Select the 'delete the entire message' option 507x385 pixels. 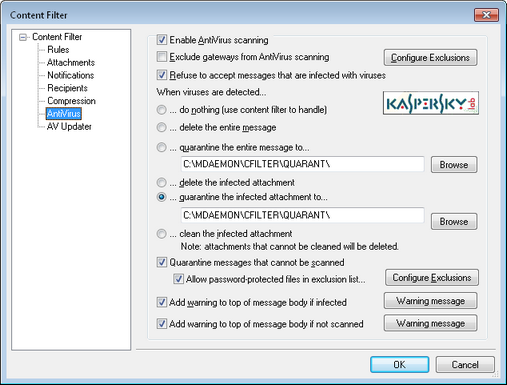[x=162, y=127]
